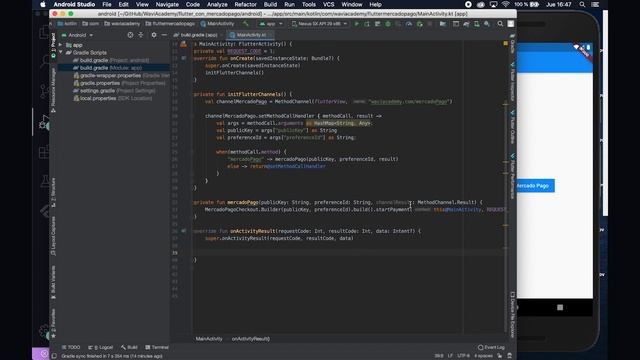Select the MainActivity.kt editor tab
Viewport: 640px width, 360px height.
tap(251, 35)
